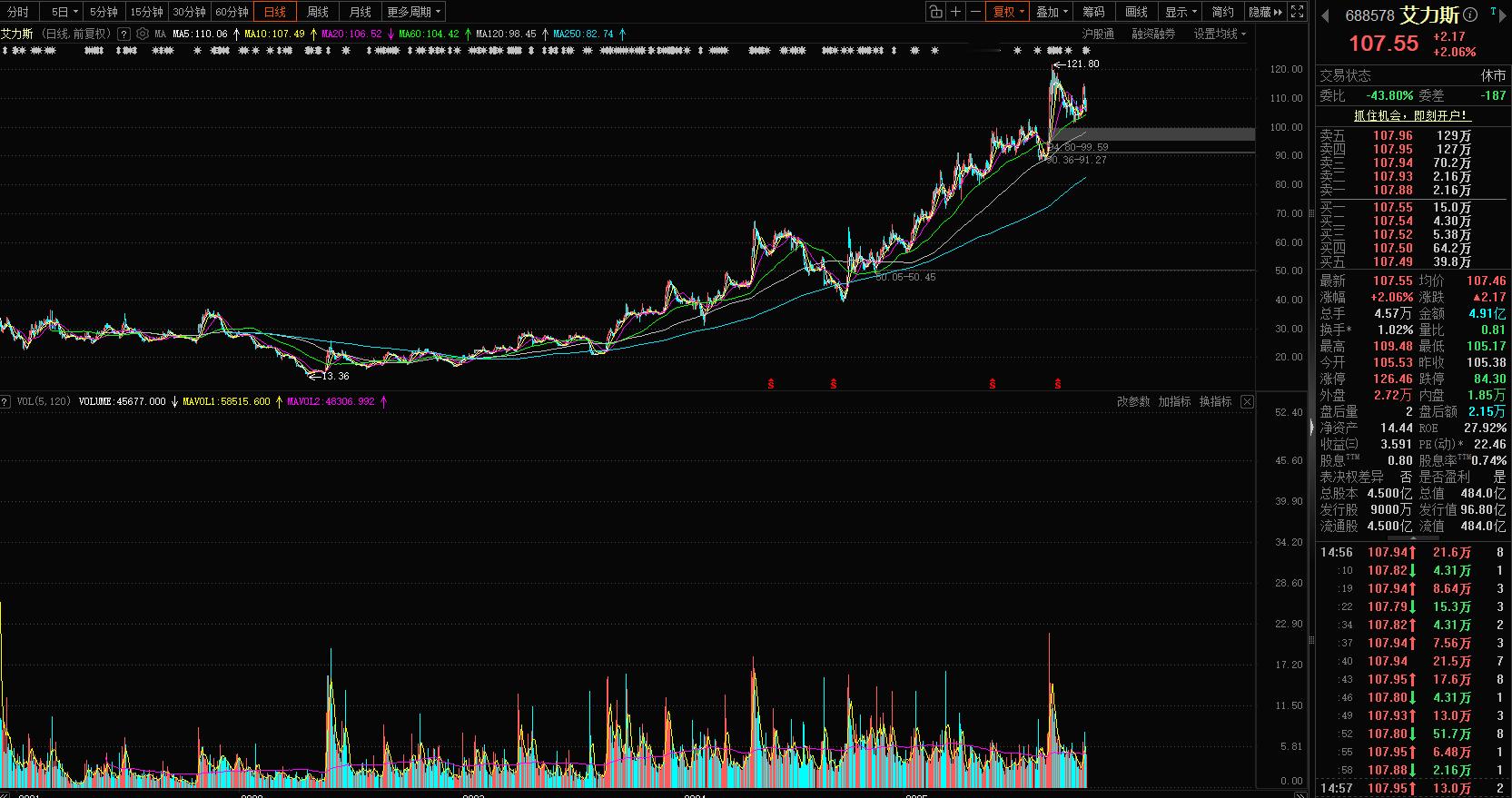
Task: Click 买一 price 107.55
Action: tap(1393, 207)
